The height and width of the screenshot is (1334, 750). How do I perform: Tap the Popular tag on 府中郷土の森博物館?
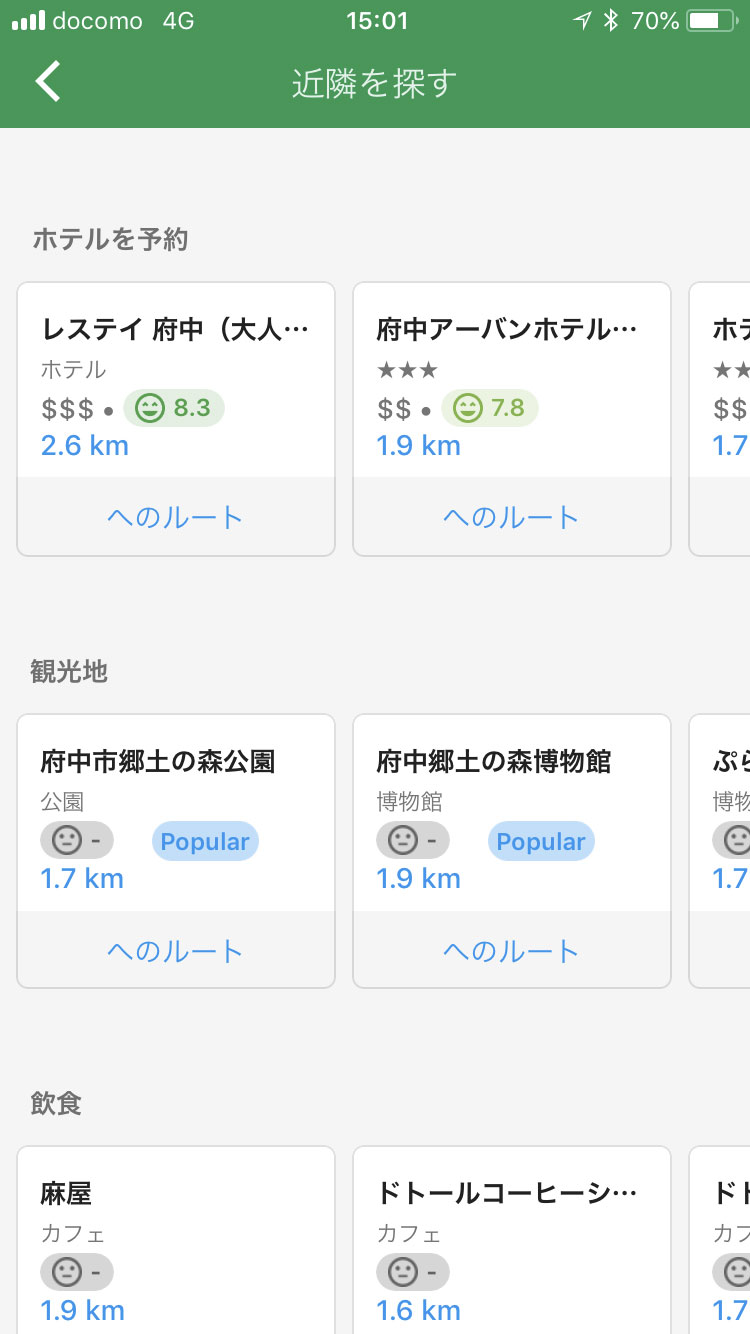[541, 842]
